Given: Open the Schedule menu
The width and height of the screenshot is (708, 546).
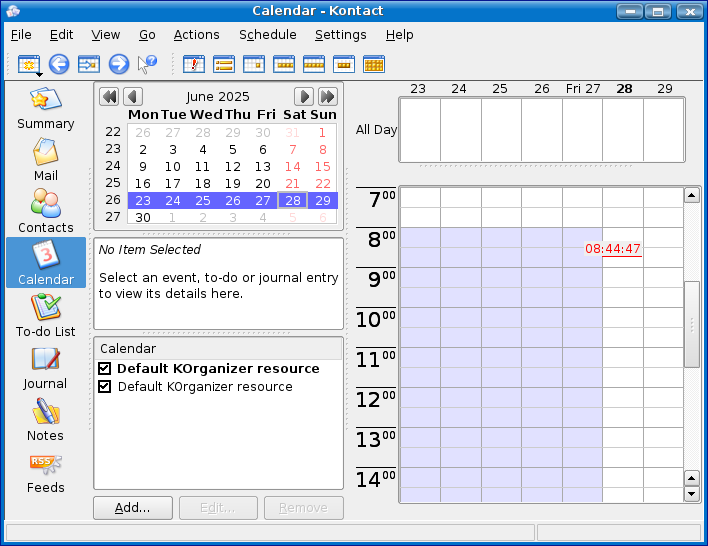Looking at the screenshot, I should click(267, 35).
